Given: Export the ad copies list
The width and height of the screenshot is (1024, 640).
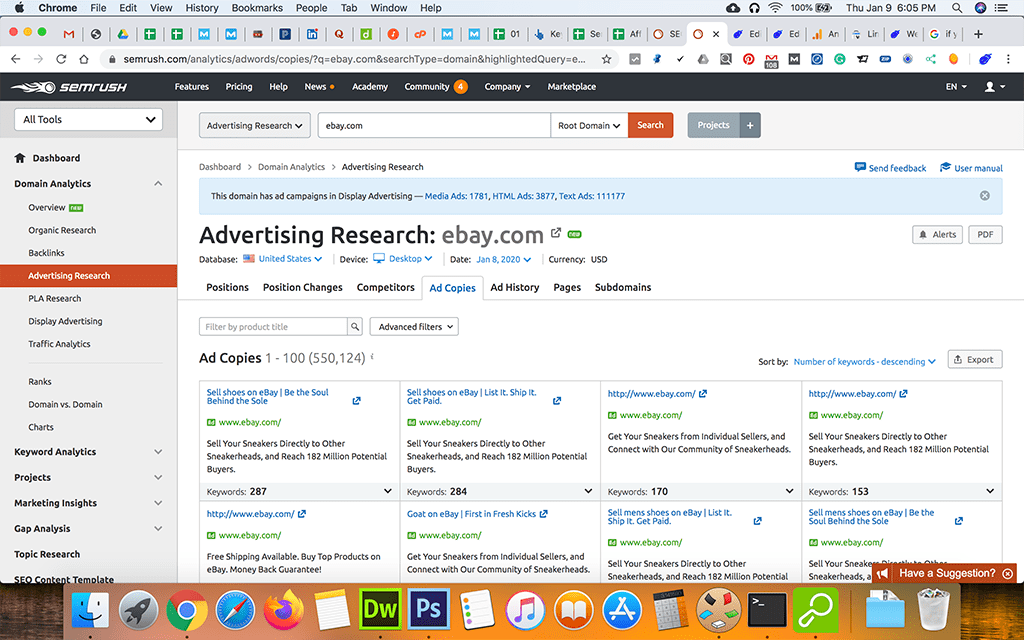Looking at the screenshot, I should pos(974,359).
